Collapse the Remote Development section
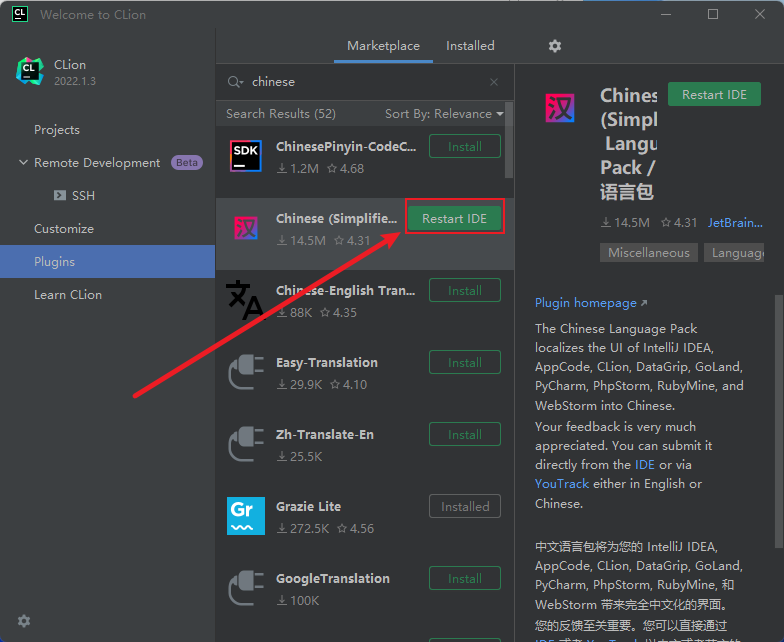The width and height of the screenshot is (784, 642). tap(23, 162)
